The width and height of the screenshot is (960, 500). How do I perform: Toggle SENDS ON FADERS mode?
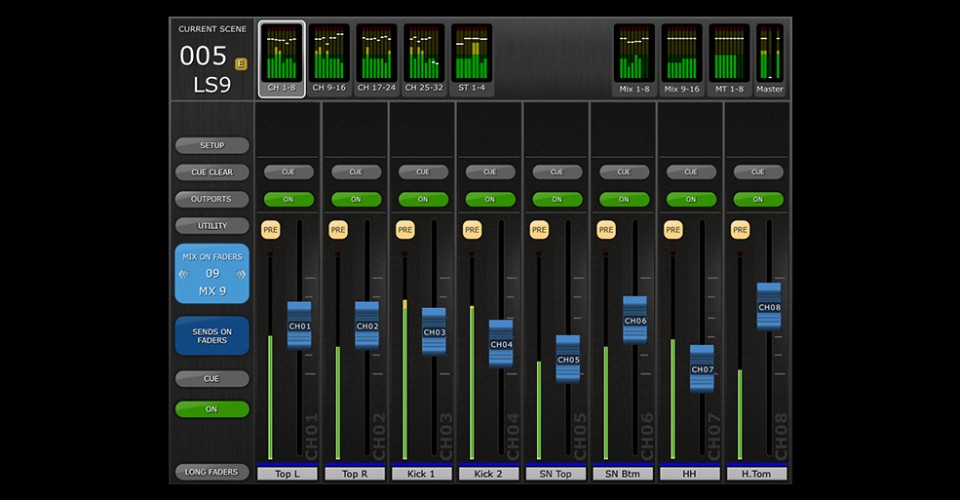[212, 336]
